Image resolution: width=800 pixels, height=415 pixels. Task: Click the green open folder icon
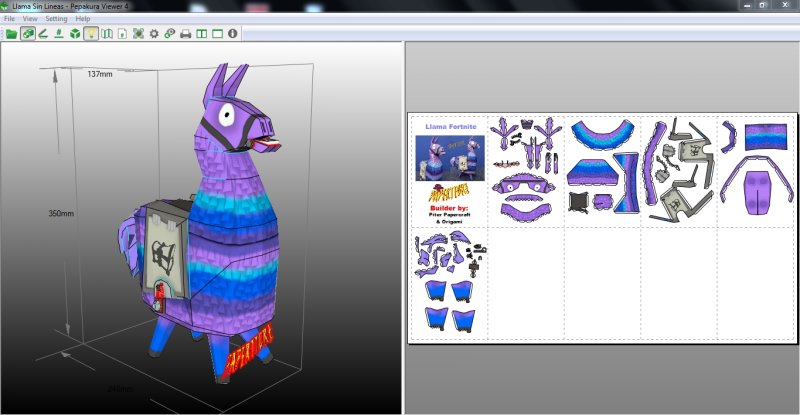pyautogui.click(x=11, y=33)
